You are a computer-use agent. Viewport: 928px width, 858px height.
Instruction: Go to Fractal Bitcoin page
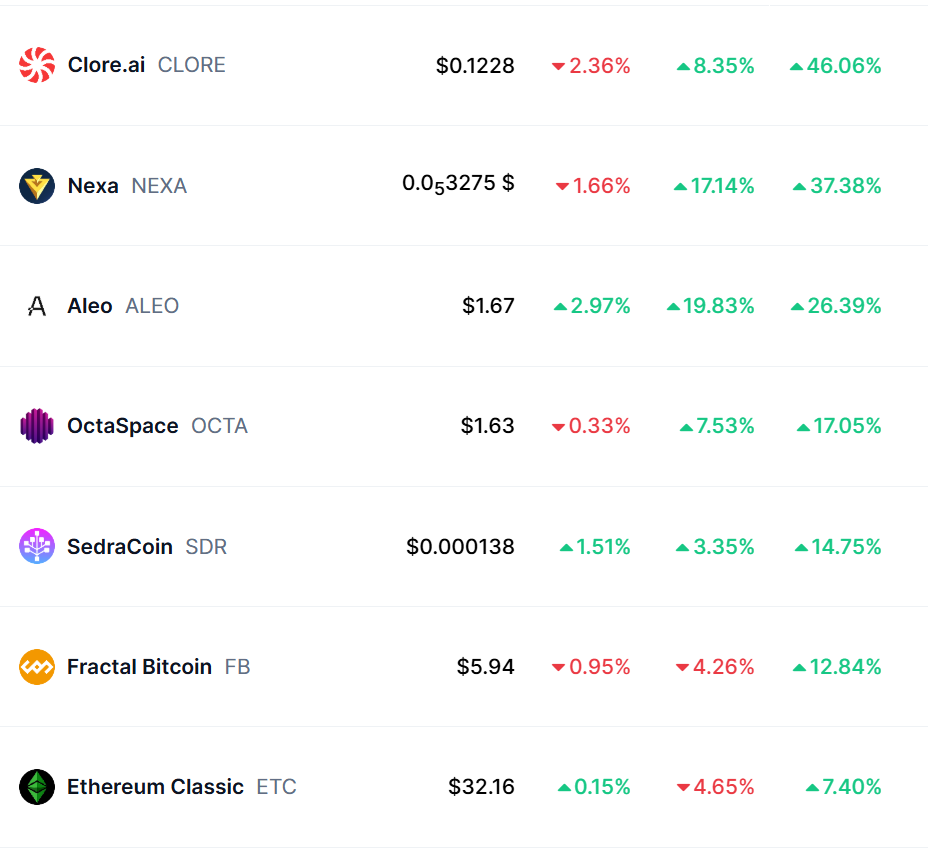coord(139,667)
